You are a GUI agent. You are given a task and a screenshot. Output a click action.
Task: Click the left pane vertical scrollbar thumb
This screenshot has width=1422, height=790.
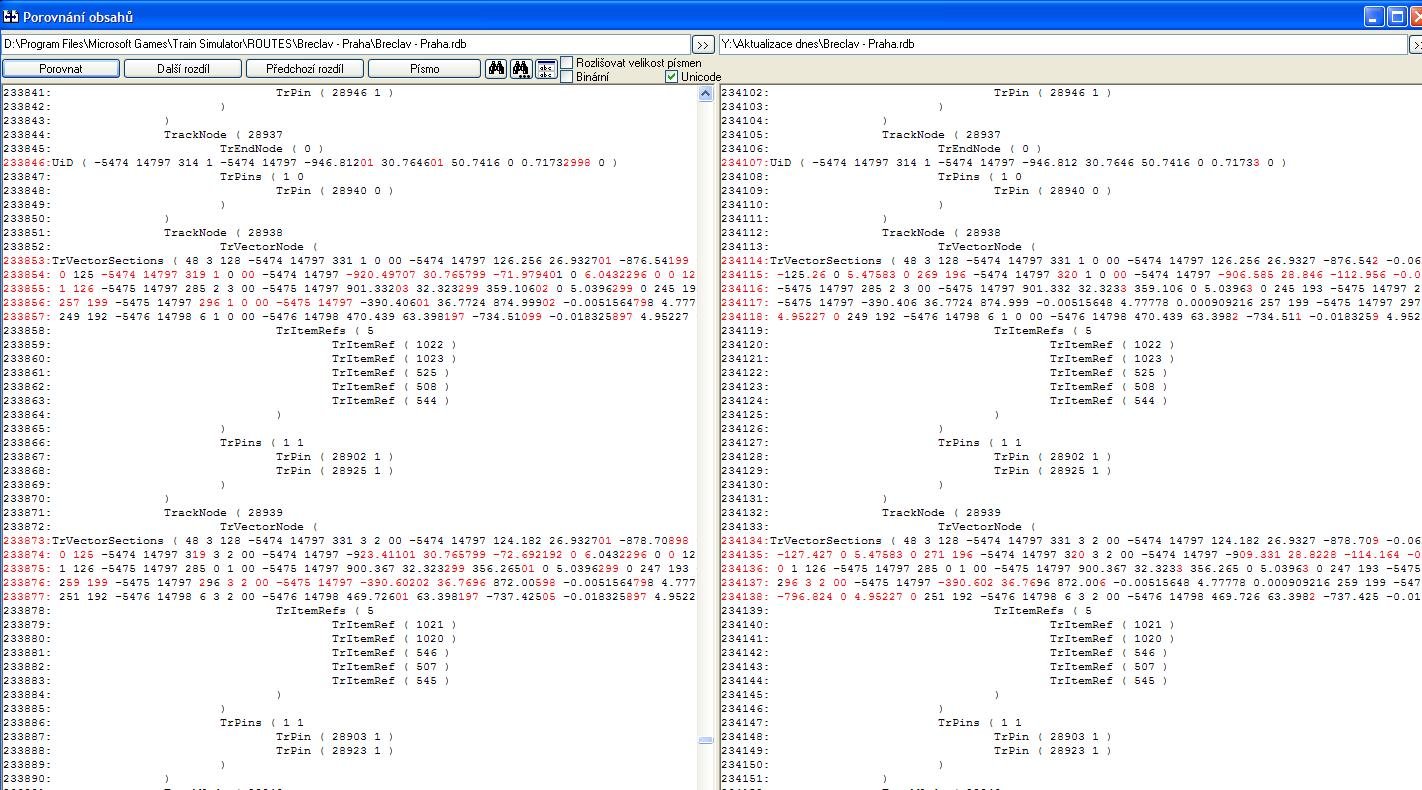click(705, 740)
